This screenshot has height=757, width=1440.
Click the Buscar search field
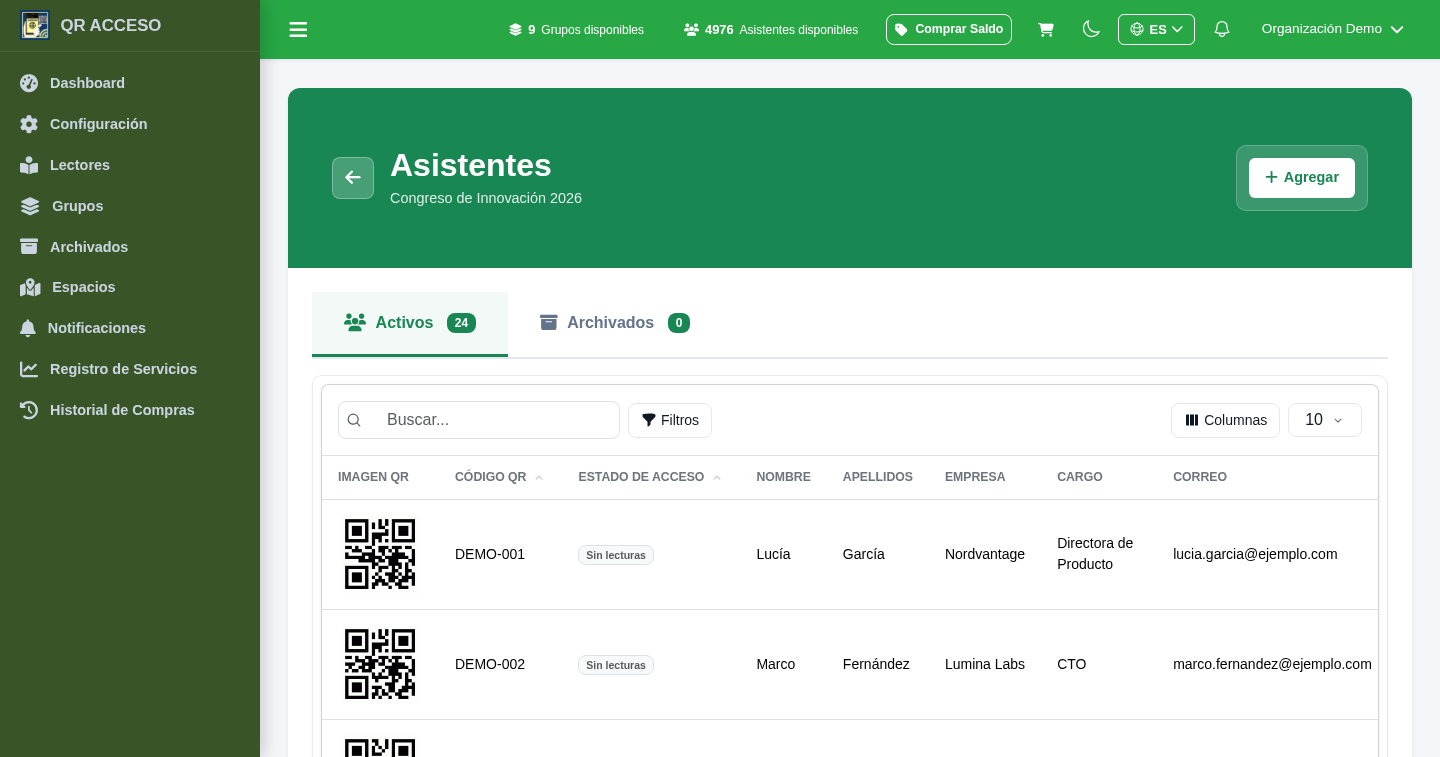pos(479,420)
